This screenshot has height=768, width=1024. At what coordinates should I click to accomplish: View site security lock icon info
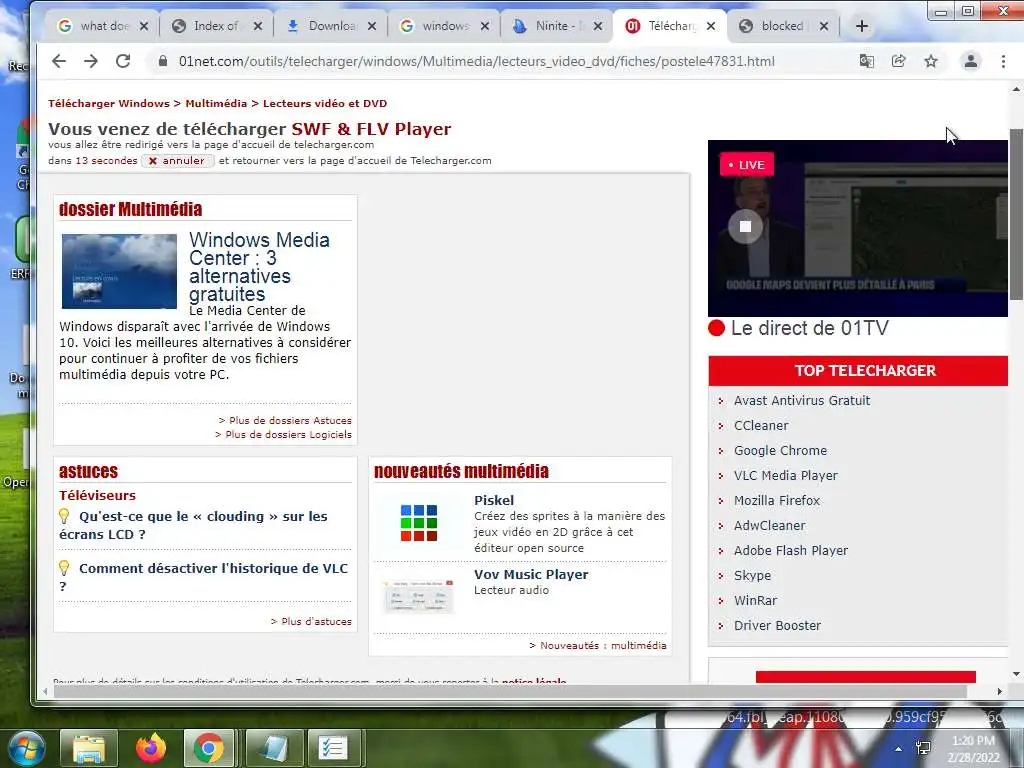[163, 61]
